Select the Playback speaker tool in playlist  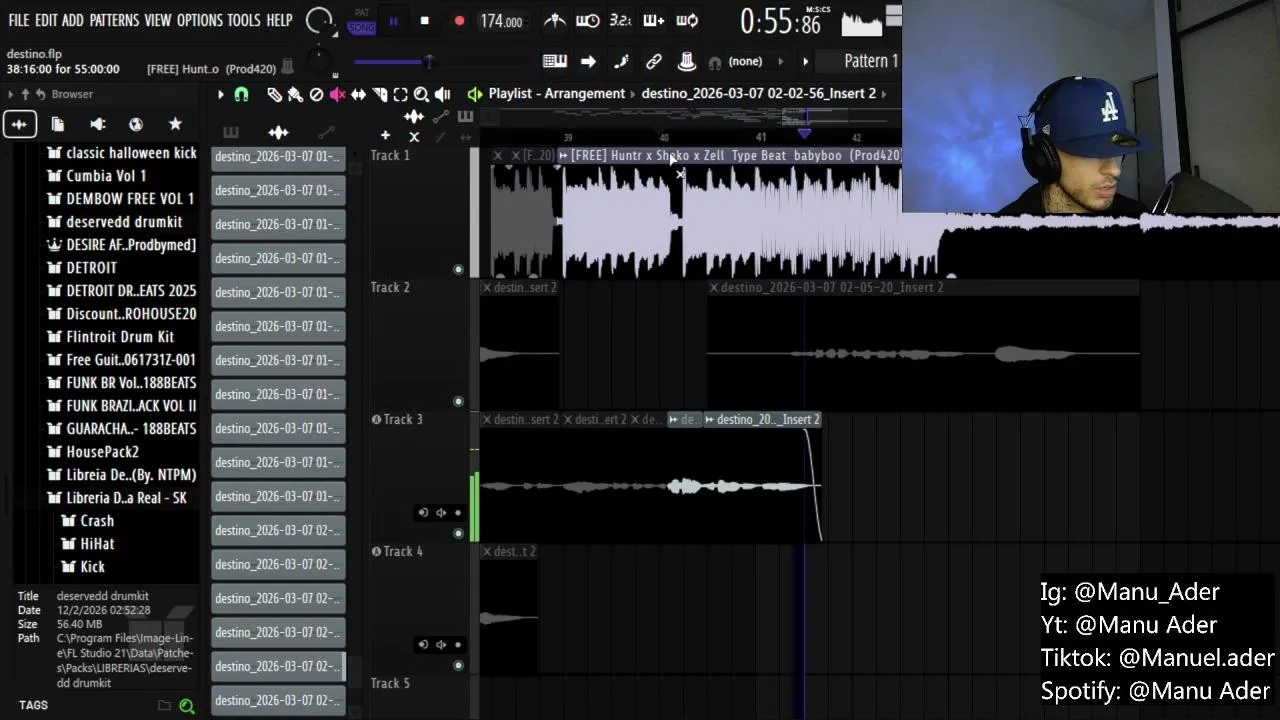point(442,94)
